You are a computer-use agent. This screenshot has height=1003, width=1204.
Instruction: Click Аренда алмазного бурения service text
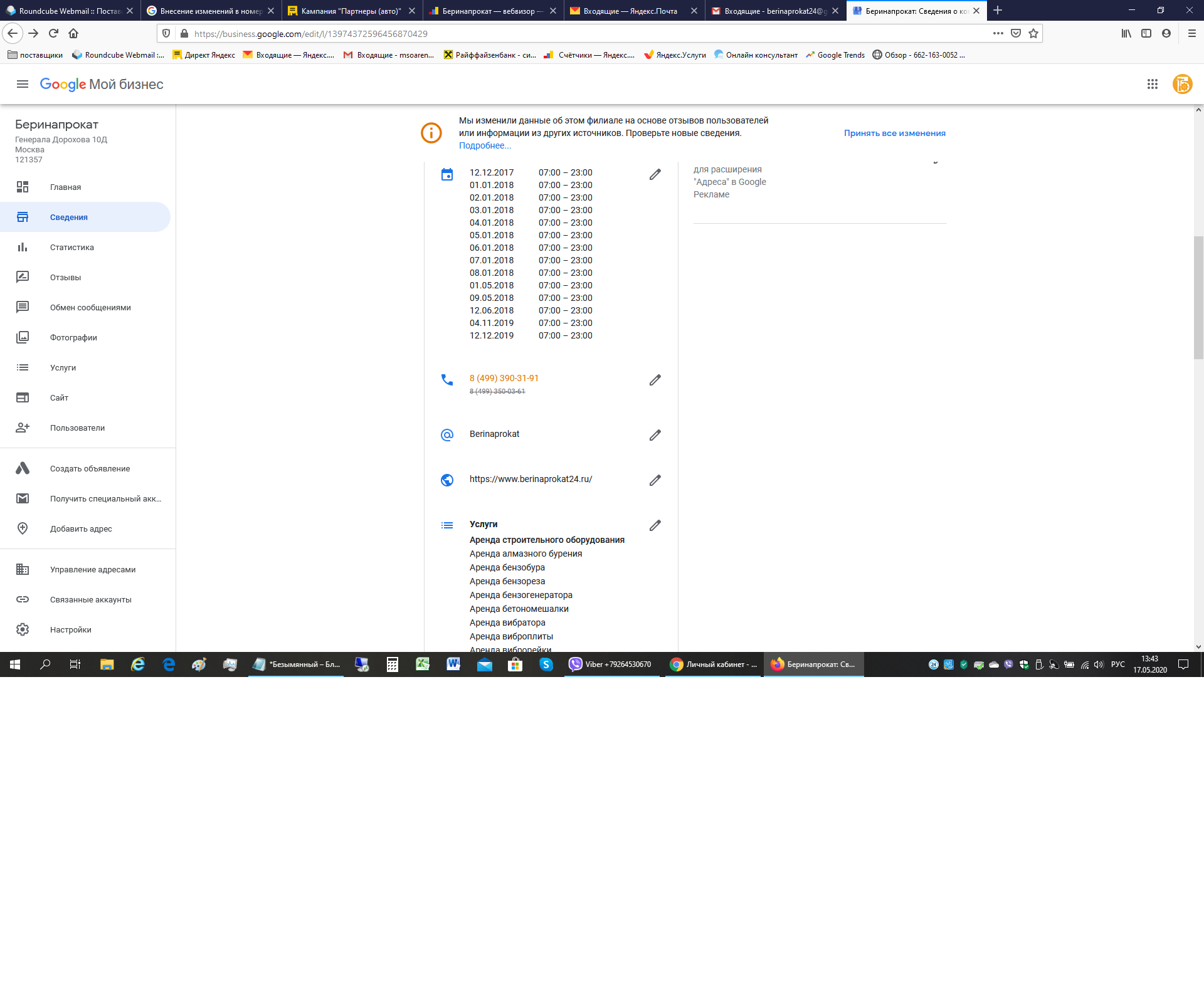(x=525, y=554)
